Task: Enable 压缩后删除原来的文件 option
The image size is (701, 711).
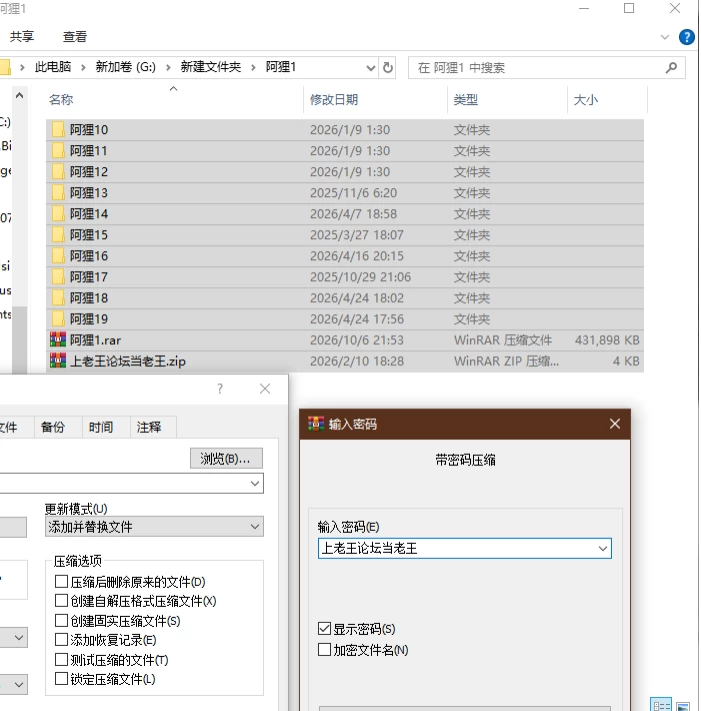Action: click(x=61, y=581)
